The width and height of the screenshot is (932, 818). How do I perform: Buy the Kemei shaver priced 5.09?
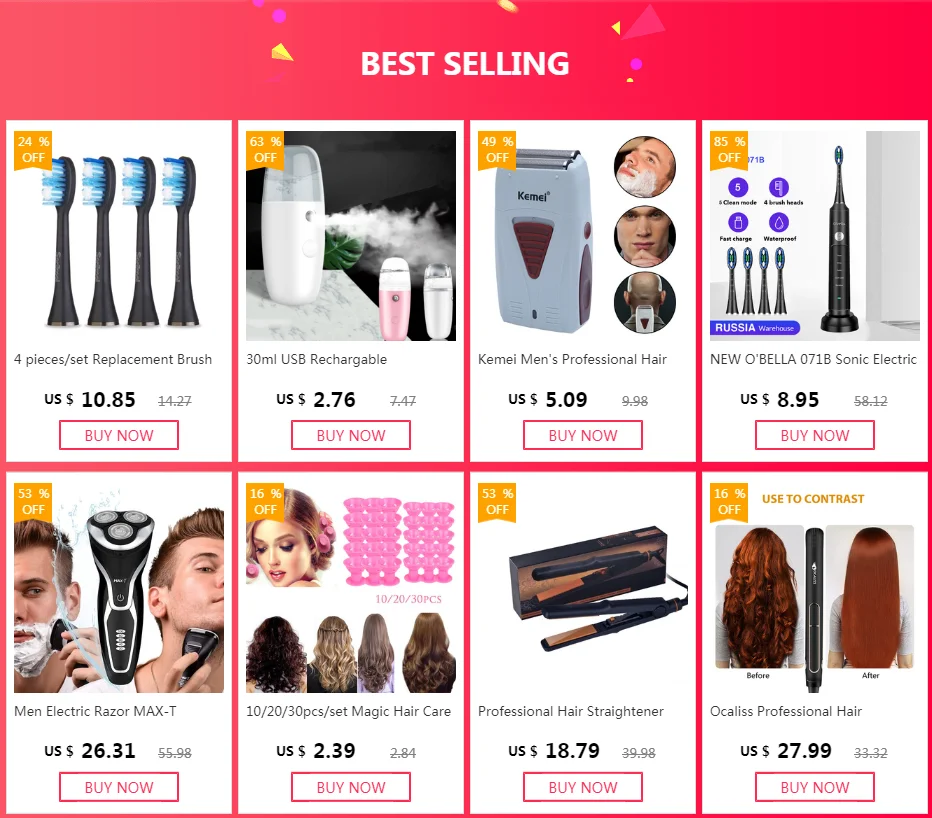point(583,435)
